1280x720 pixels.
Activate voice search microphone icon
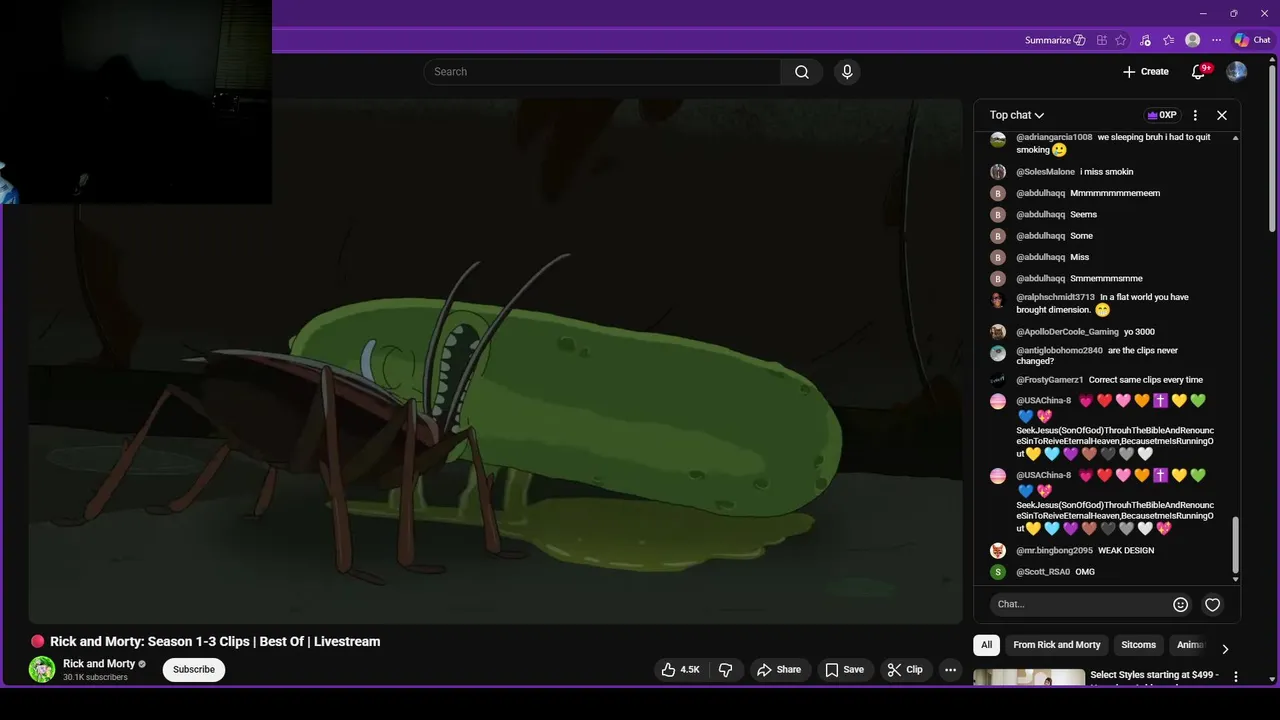pyautogui.click(x=847, y=72)
